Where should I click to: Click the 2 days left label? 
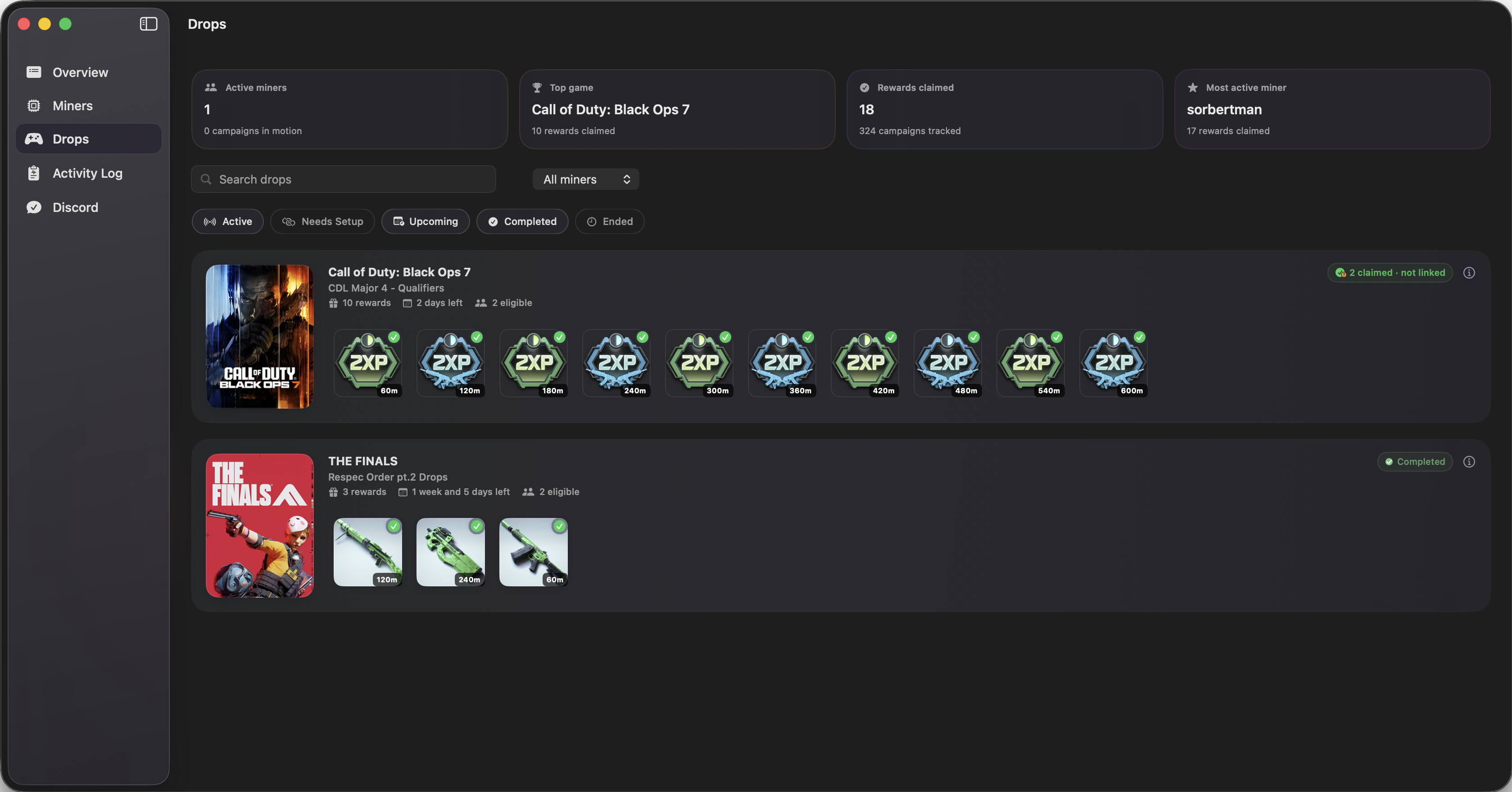tap(433, 303)
